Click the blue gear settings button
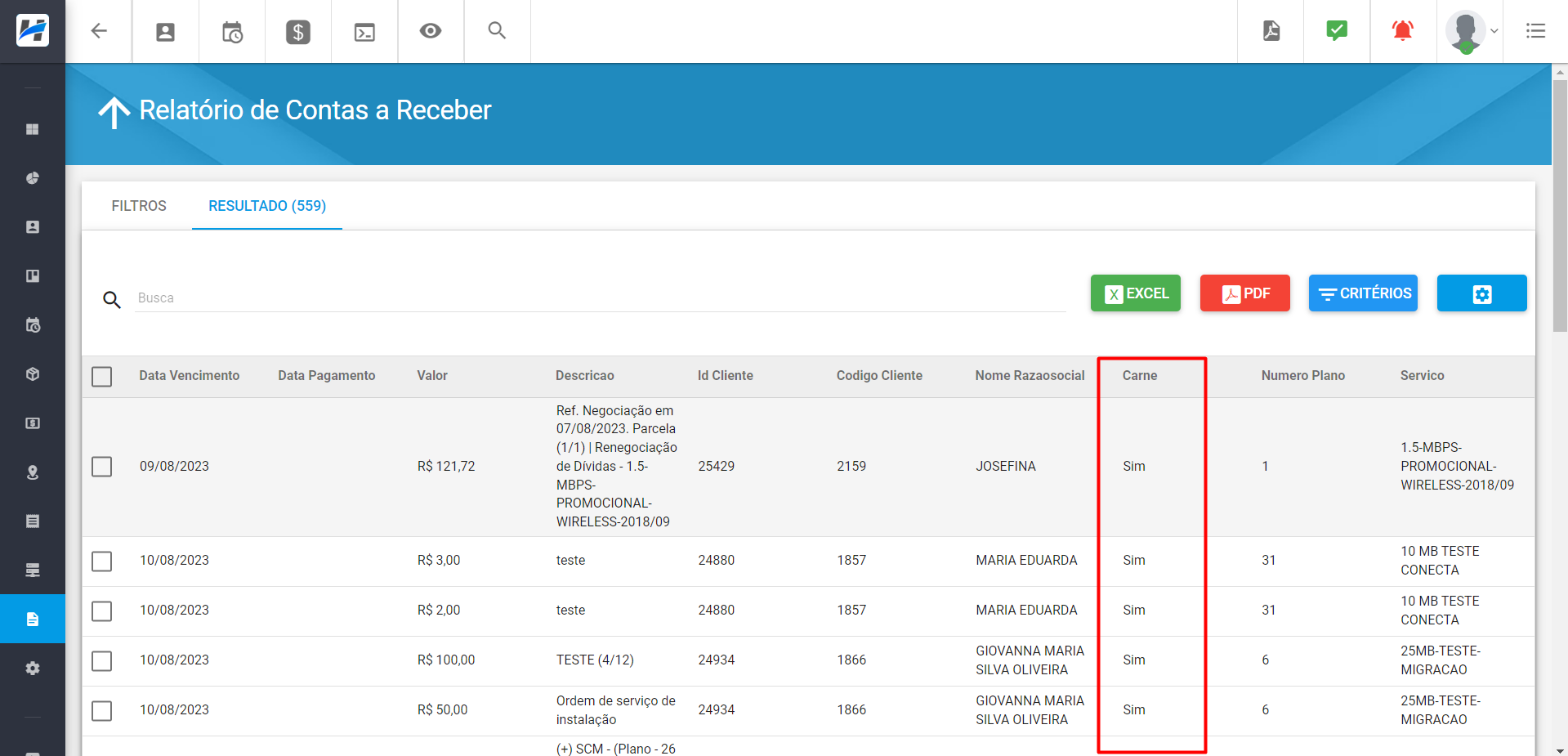The height and width of the screenshot is (756, 1568). coord(1482,293)
